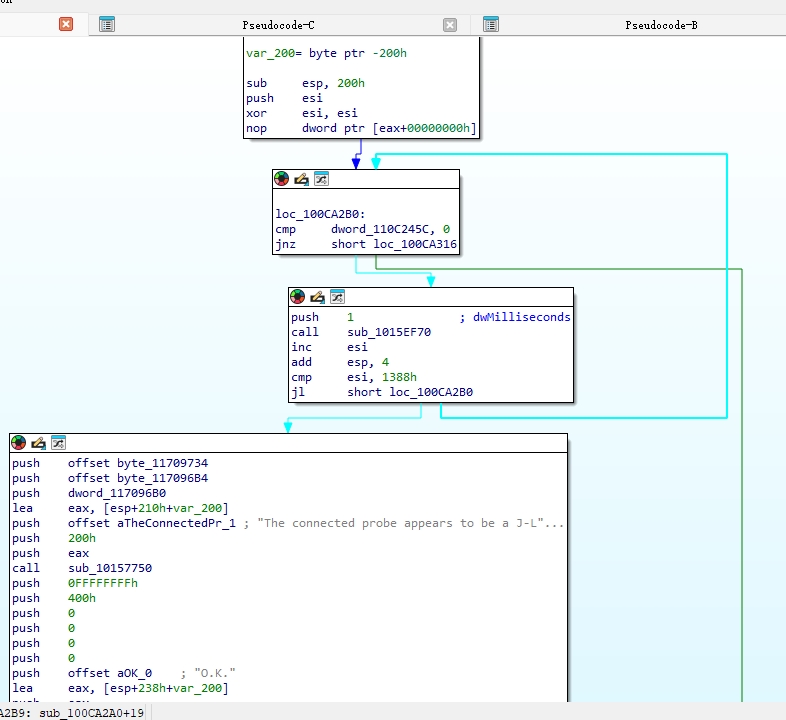Close the tab with the red X button
Image resolution: width=786 pixels, height=720 pixels.
click(66, 24)
